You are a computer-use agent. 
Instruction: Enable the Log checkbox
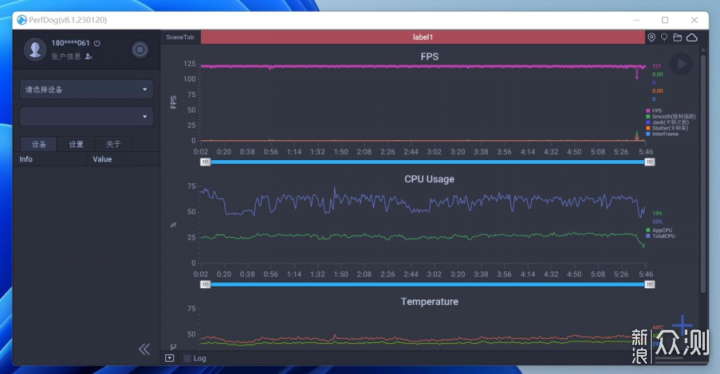click(x=187, y=358)
